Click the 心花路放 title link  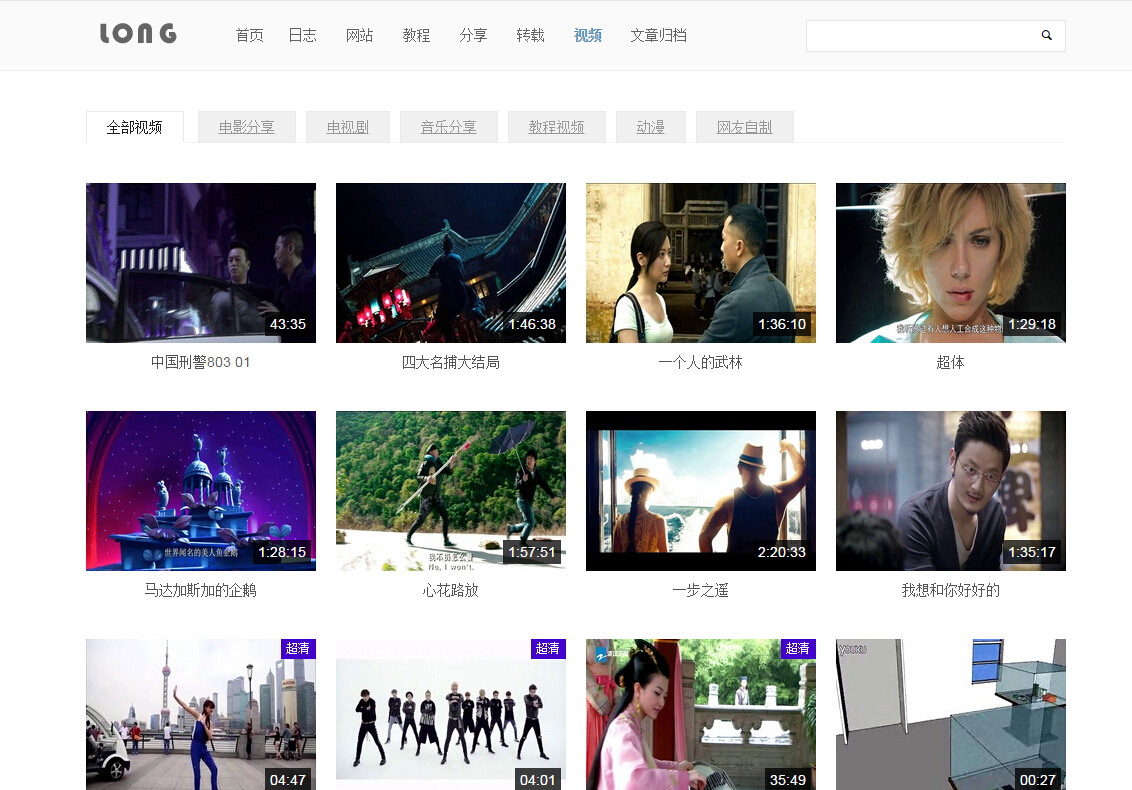click(451, 591)
